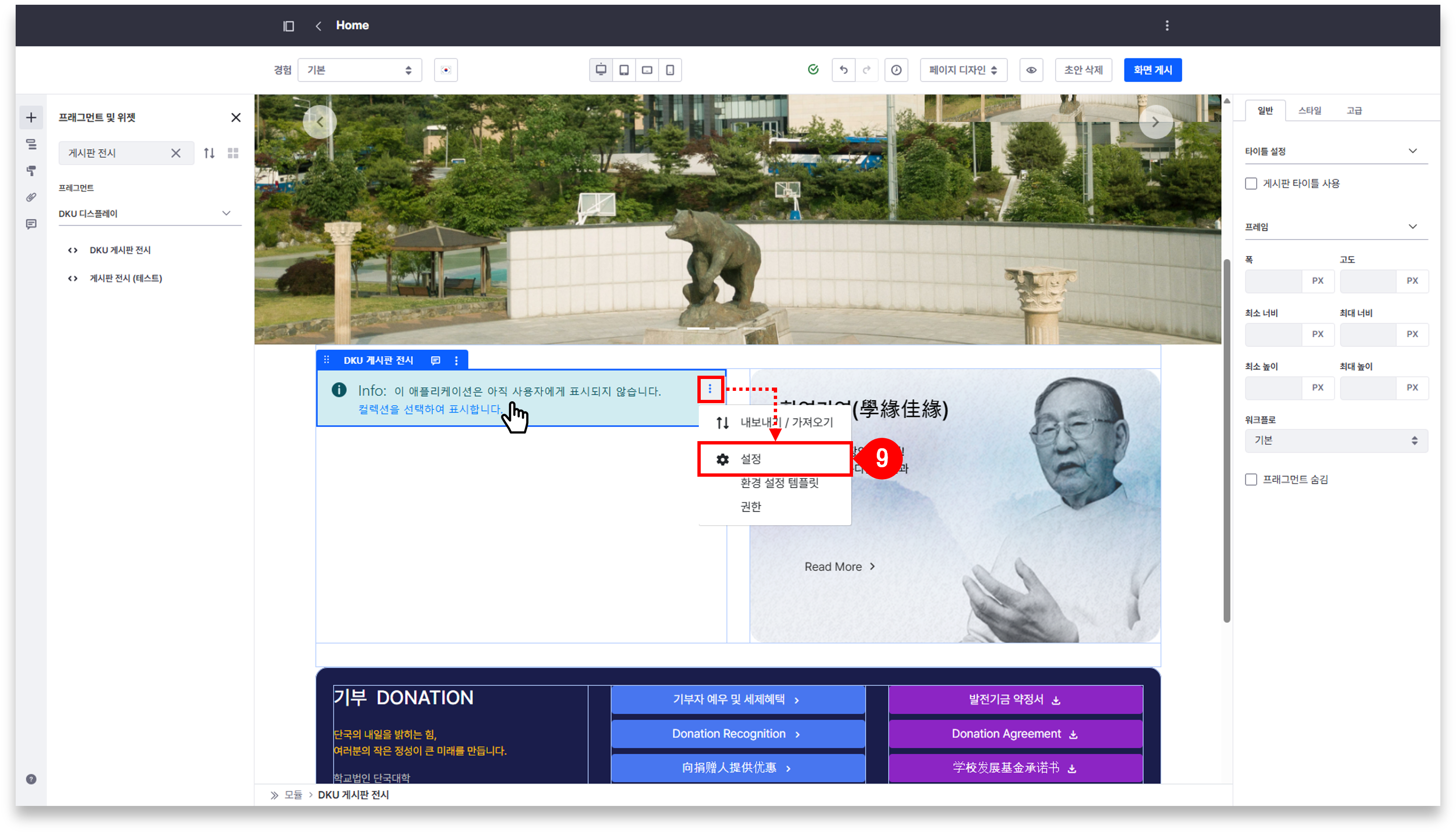Click the 폭 width input field
The width and height of the screenshot is (1456, 832).
point(1273,280)
